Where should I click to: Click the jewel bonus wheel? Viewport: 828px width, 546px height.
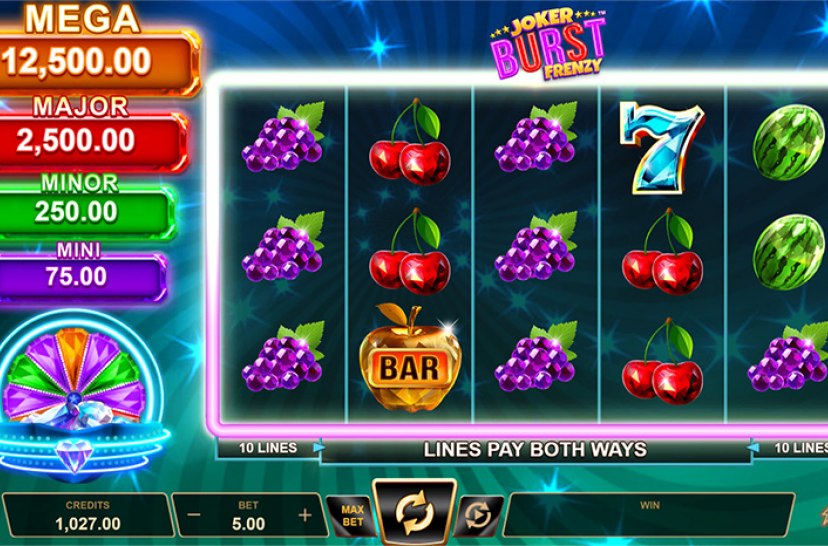74,374
